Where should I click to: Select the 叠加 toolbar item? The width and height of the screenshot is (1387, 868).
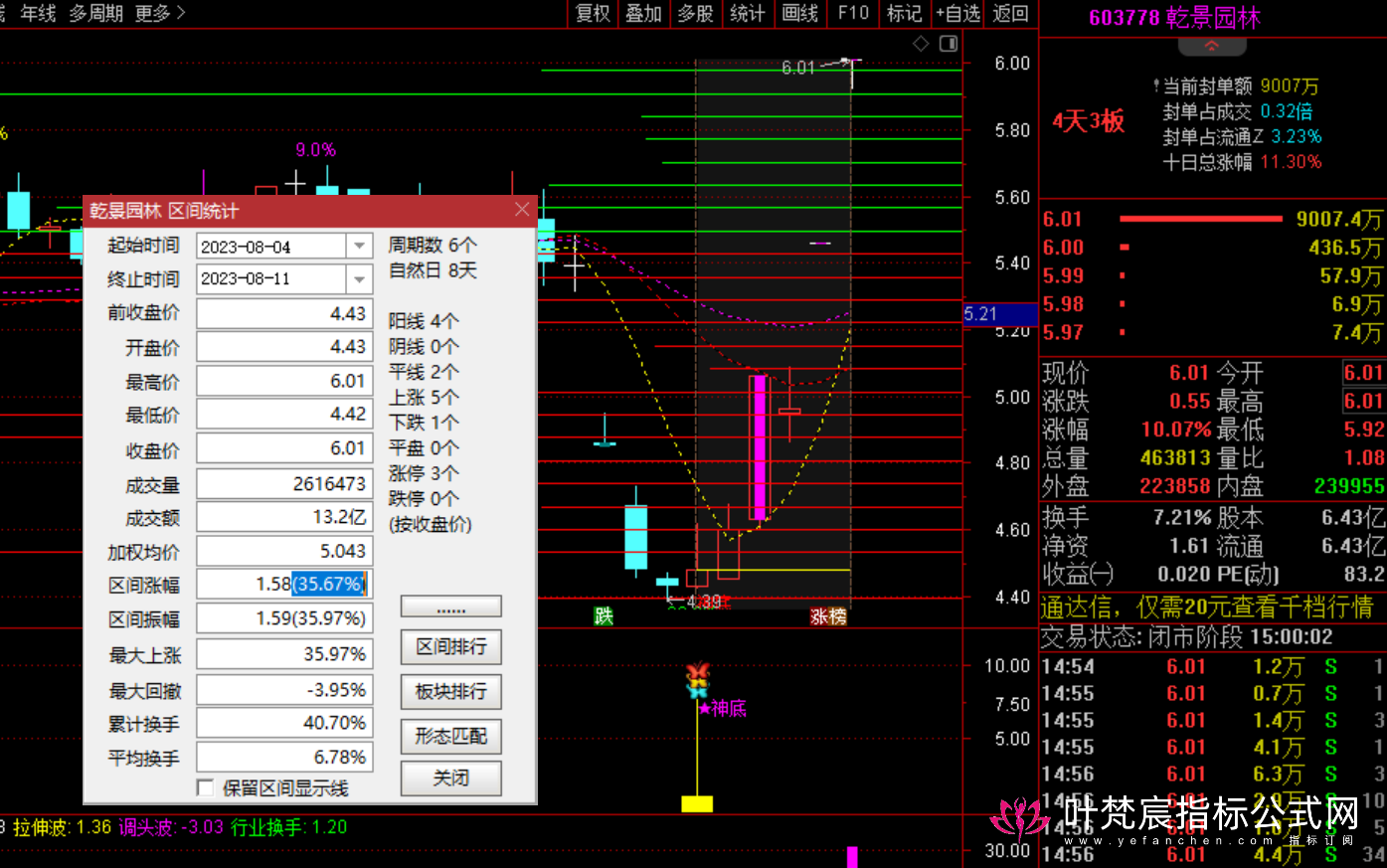(x=644, y=13)
